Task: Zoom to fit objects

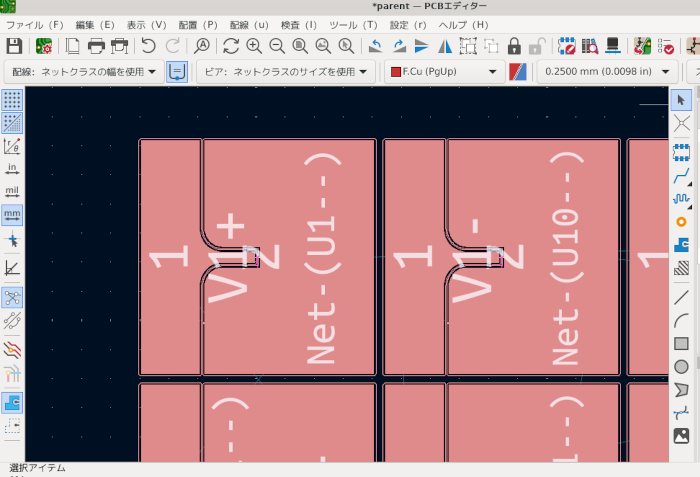Action: [323, 46]
